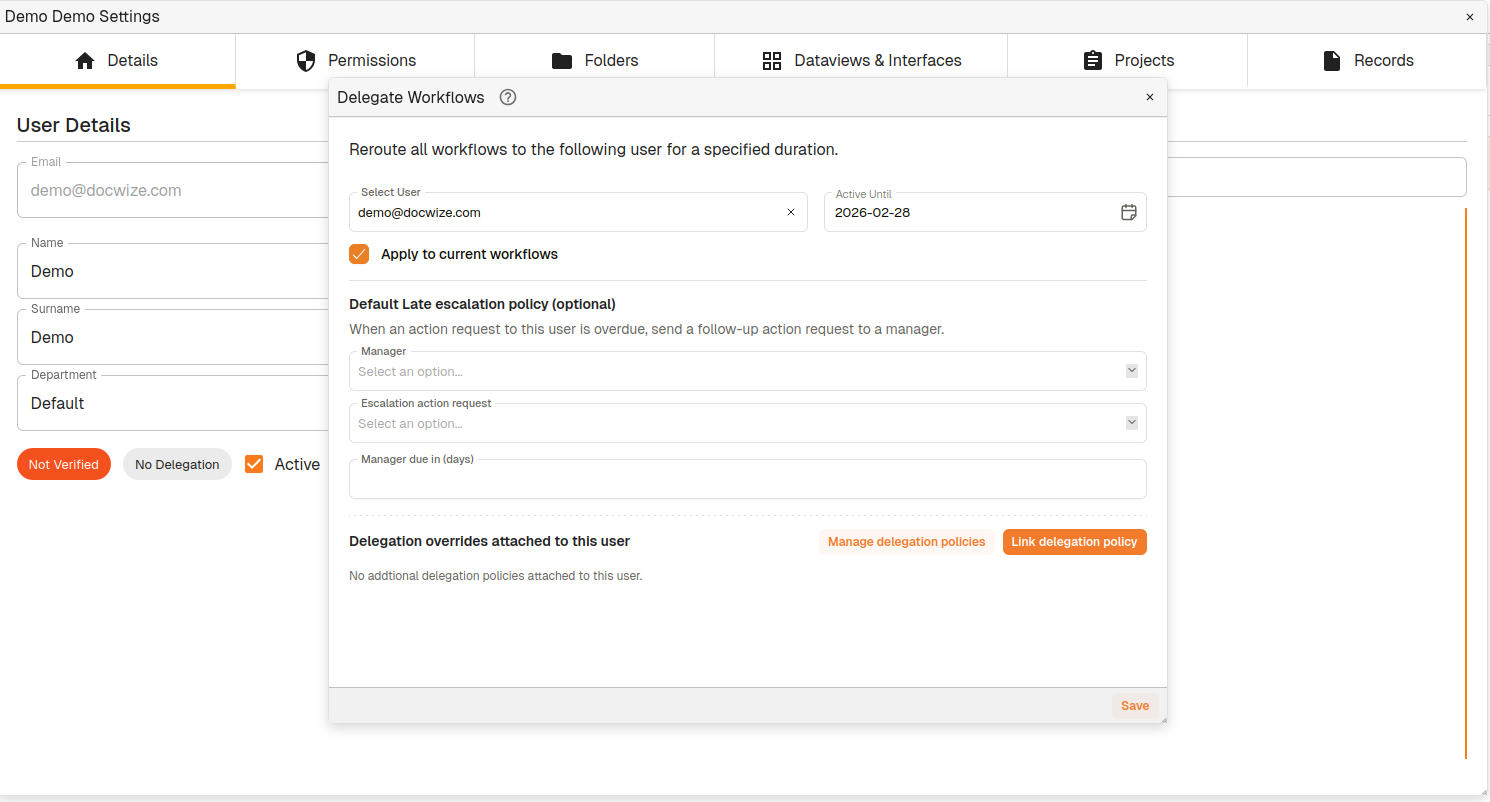Toggle the Active user checkbox

click(254, 464)
